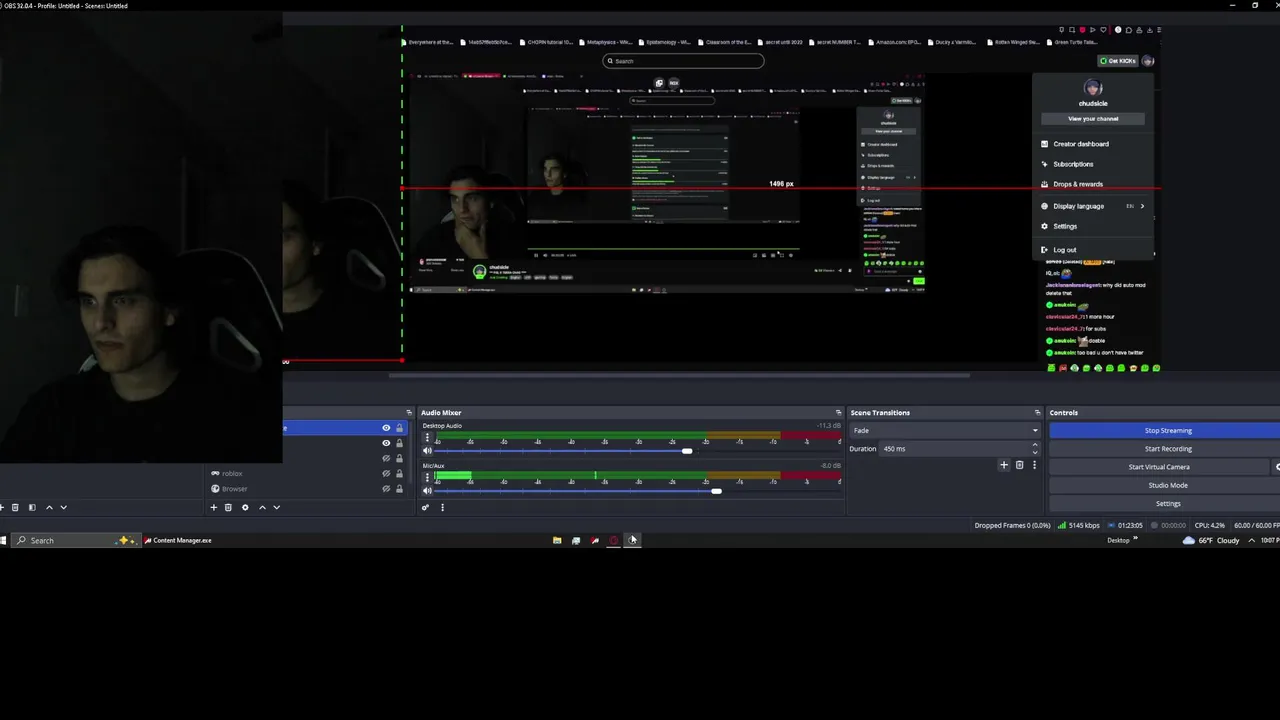Click View your channel button in preview

pyautogui.click(x=1093, y=118)
